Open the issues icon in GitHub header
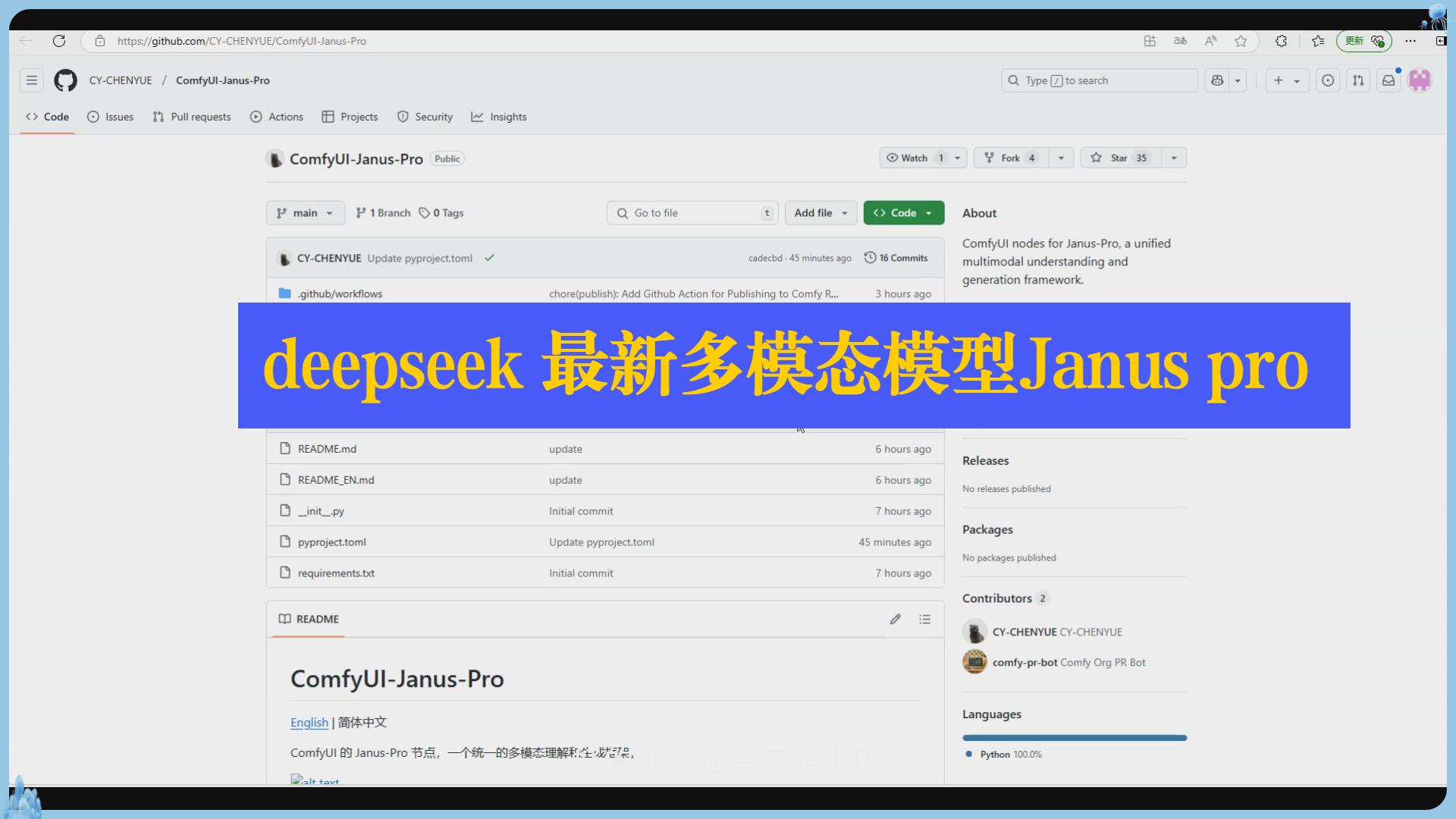Viewport: 1456px width, 819px height. [x=1328, y=80]
